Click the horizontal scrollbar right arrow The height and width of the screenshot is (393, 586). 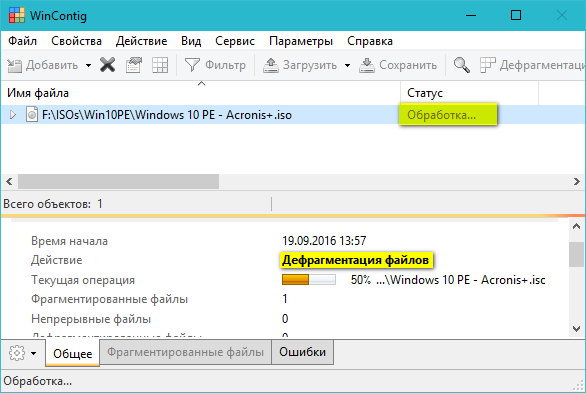(x=577, y=182)
